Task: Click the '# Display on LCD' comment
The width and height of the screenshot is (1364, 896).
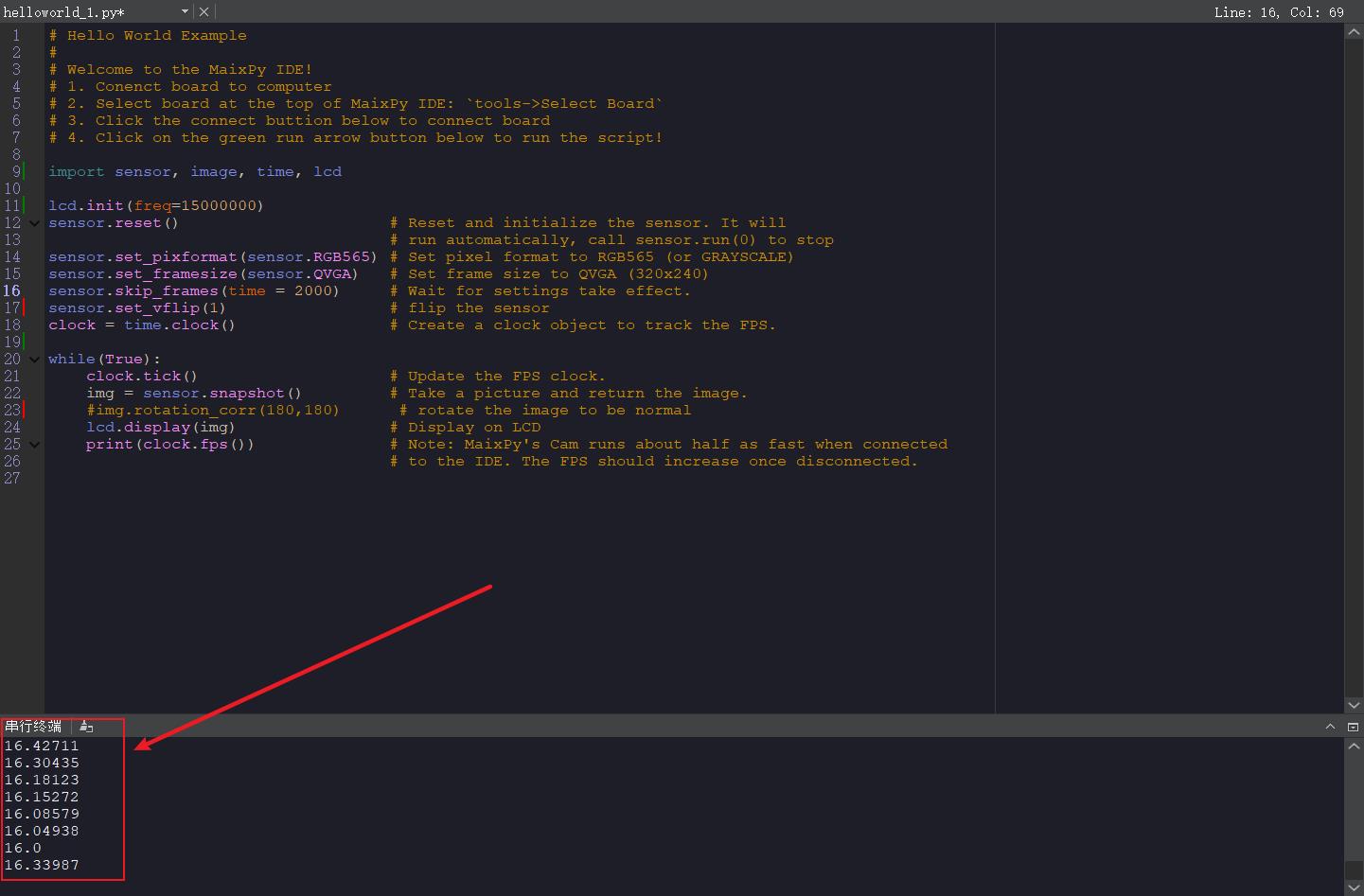Action: click(x=465, y=427)
